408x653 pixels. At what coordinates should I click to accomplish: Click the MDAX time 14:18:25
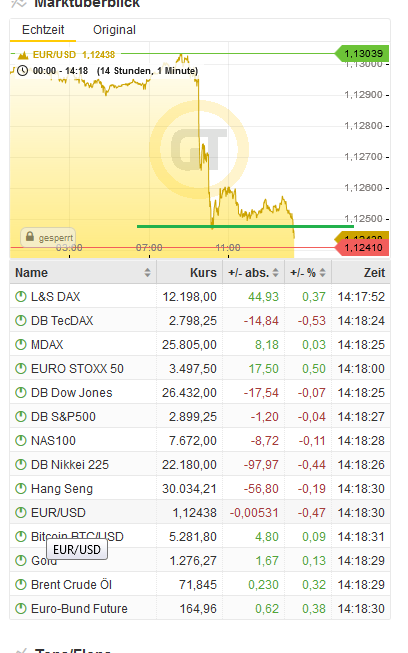pyautogui.click(x=361, y=345)
